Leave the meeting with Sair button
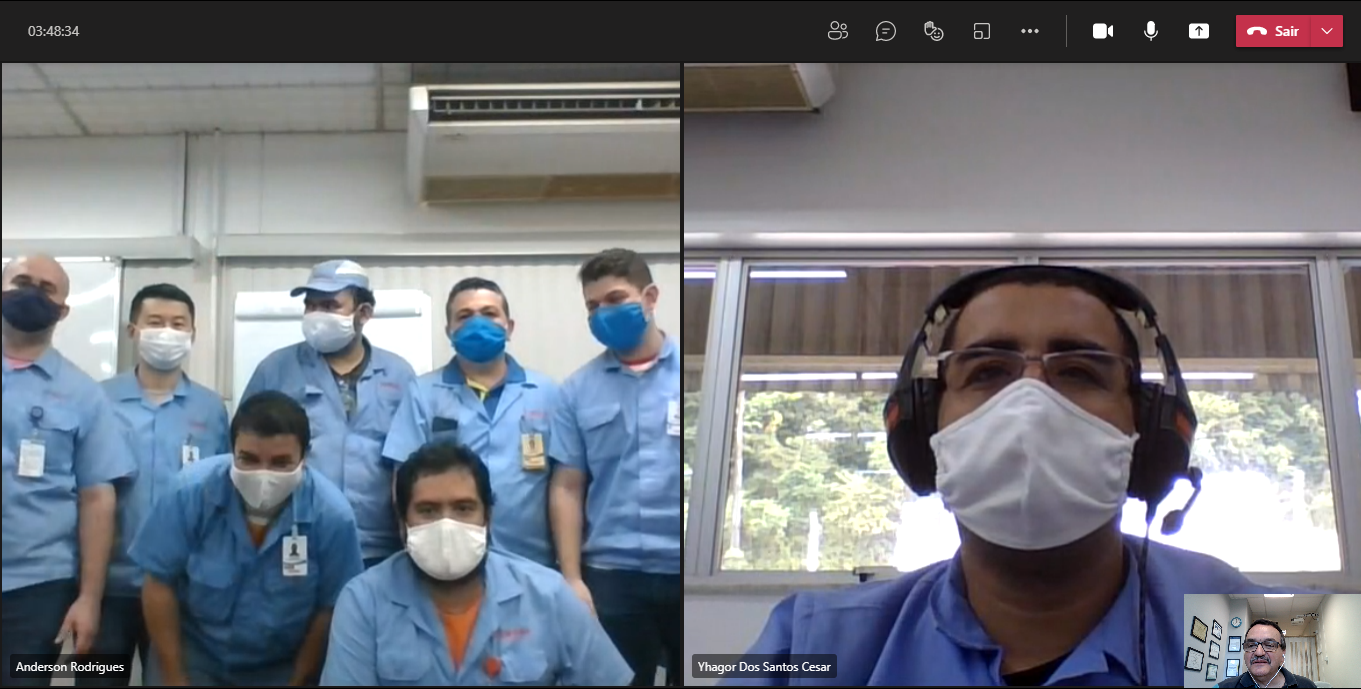Screen dimensions: 1361x689 pyautogui.click(x=1273, y=31)
